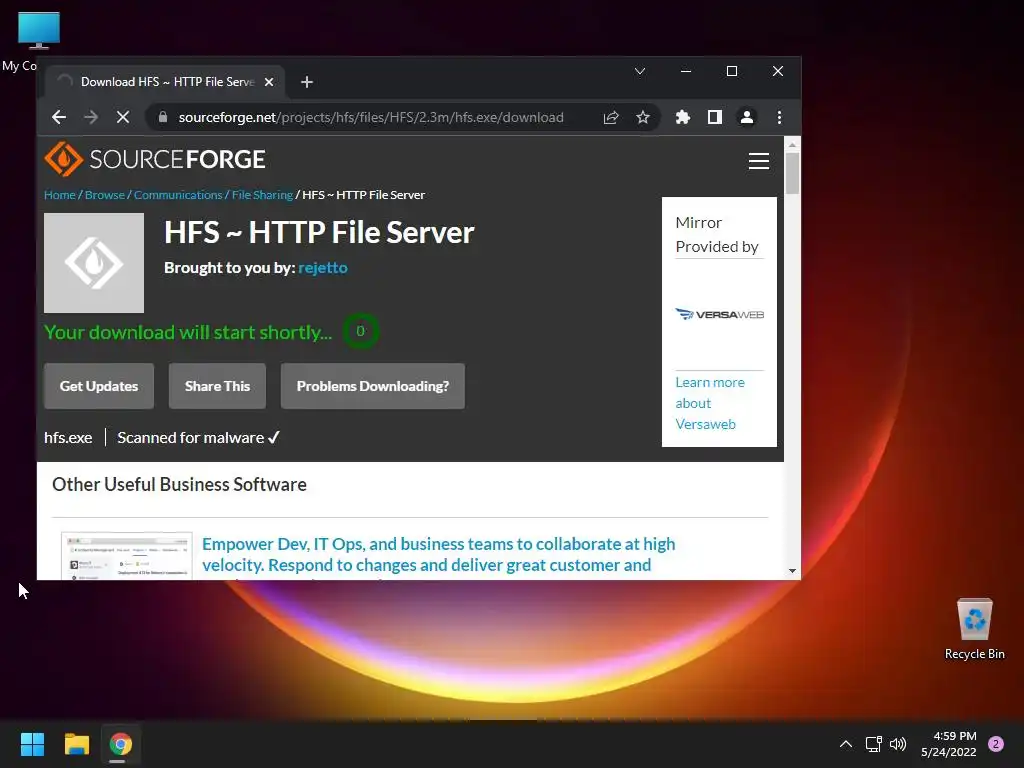Click the HFS project icon placeholder
The width and height of the screenshot is (1024, 768).
click(x=94, y=263)
